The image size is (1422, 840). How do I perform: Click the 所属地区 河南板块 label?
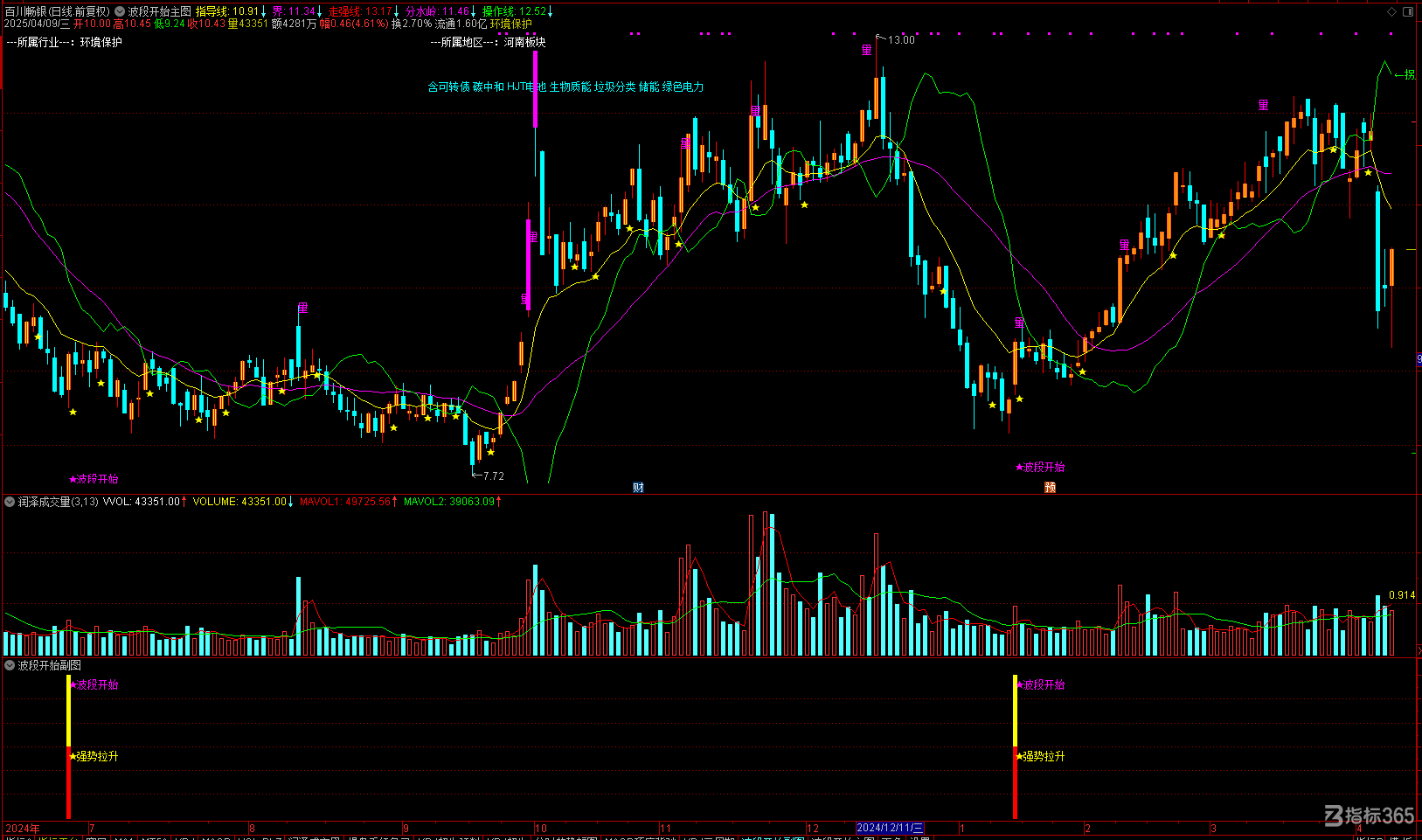[488, 42]
